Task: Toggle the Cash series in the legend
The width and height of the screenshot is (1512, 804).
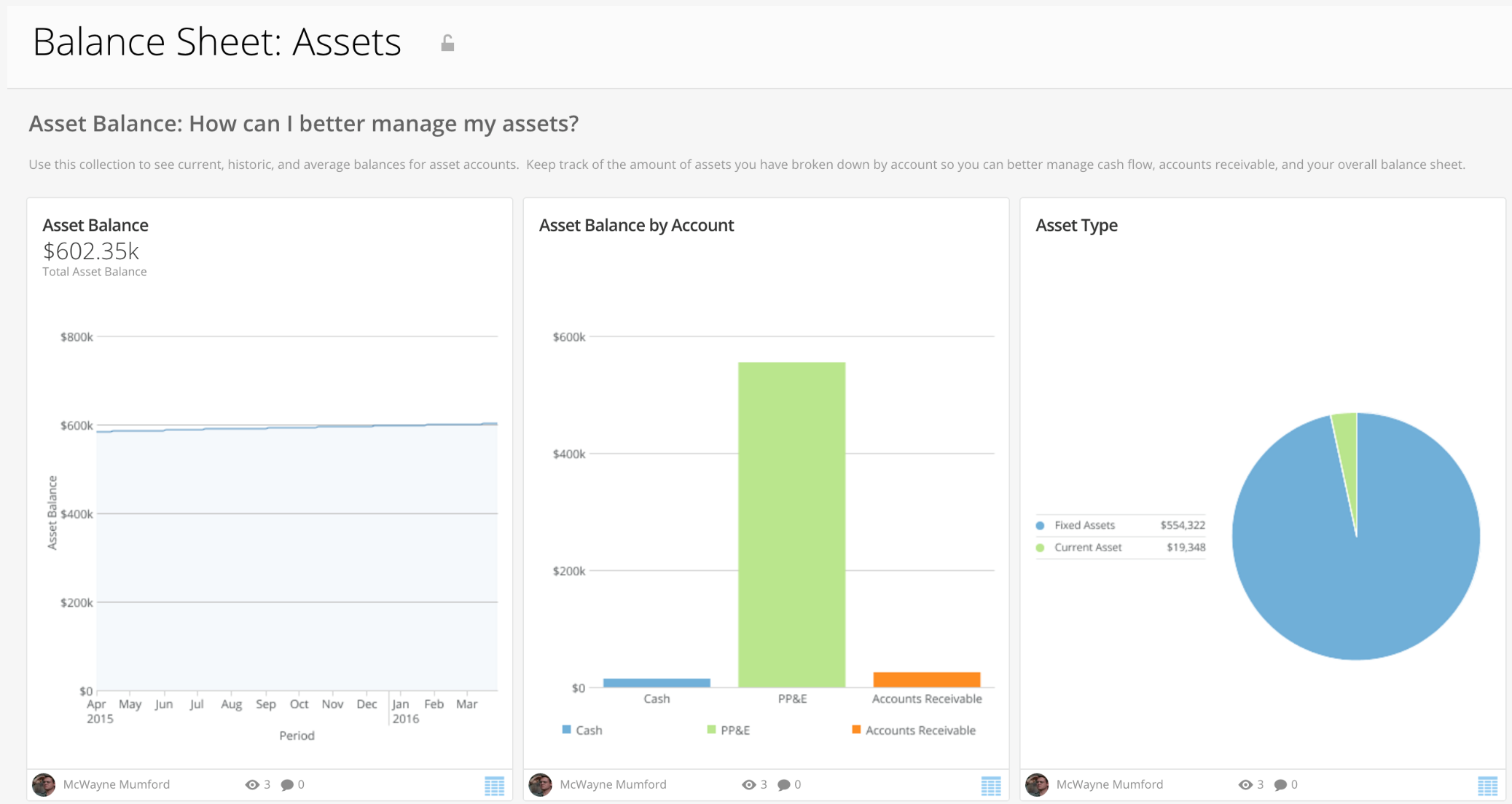Action: (583, 730)
